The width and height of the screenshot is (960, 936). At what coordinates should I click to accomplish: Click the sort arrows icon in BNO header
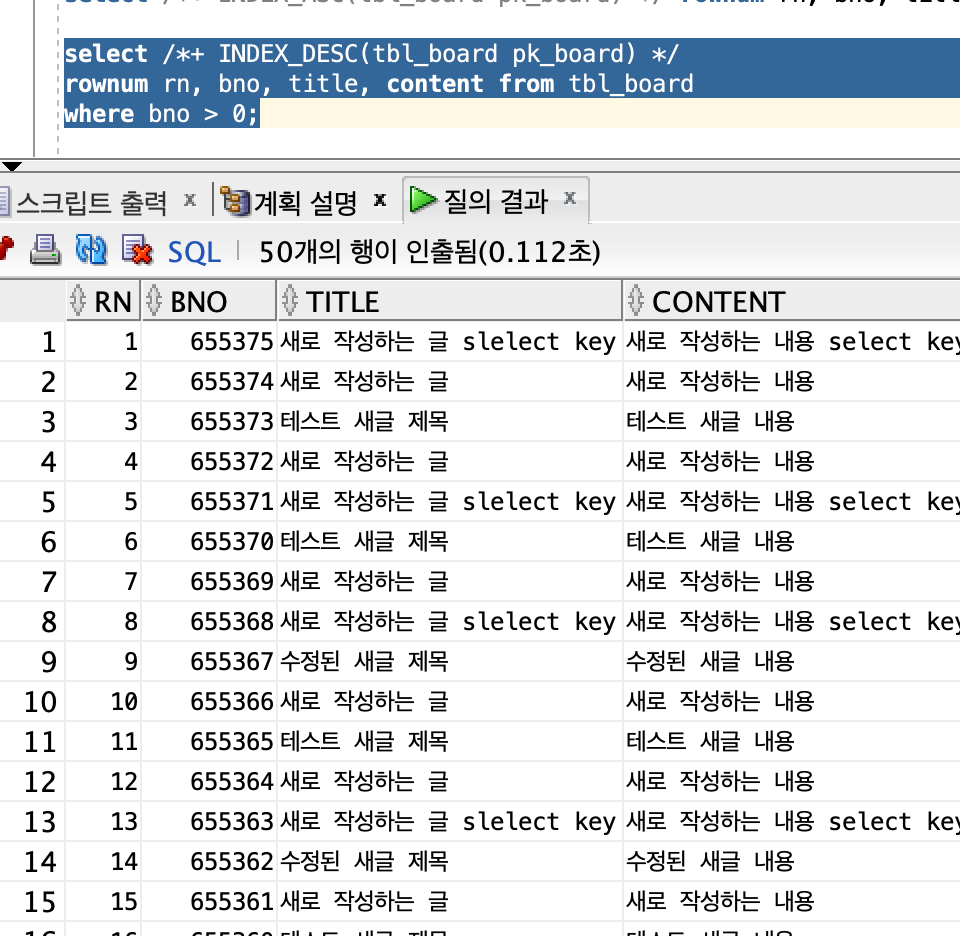154,301
